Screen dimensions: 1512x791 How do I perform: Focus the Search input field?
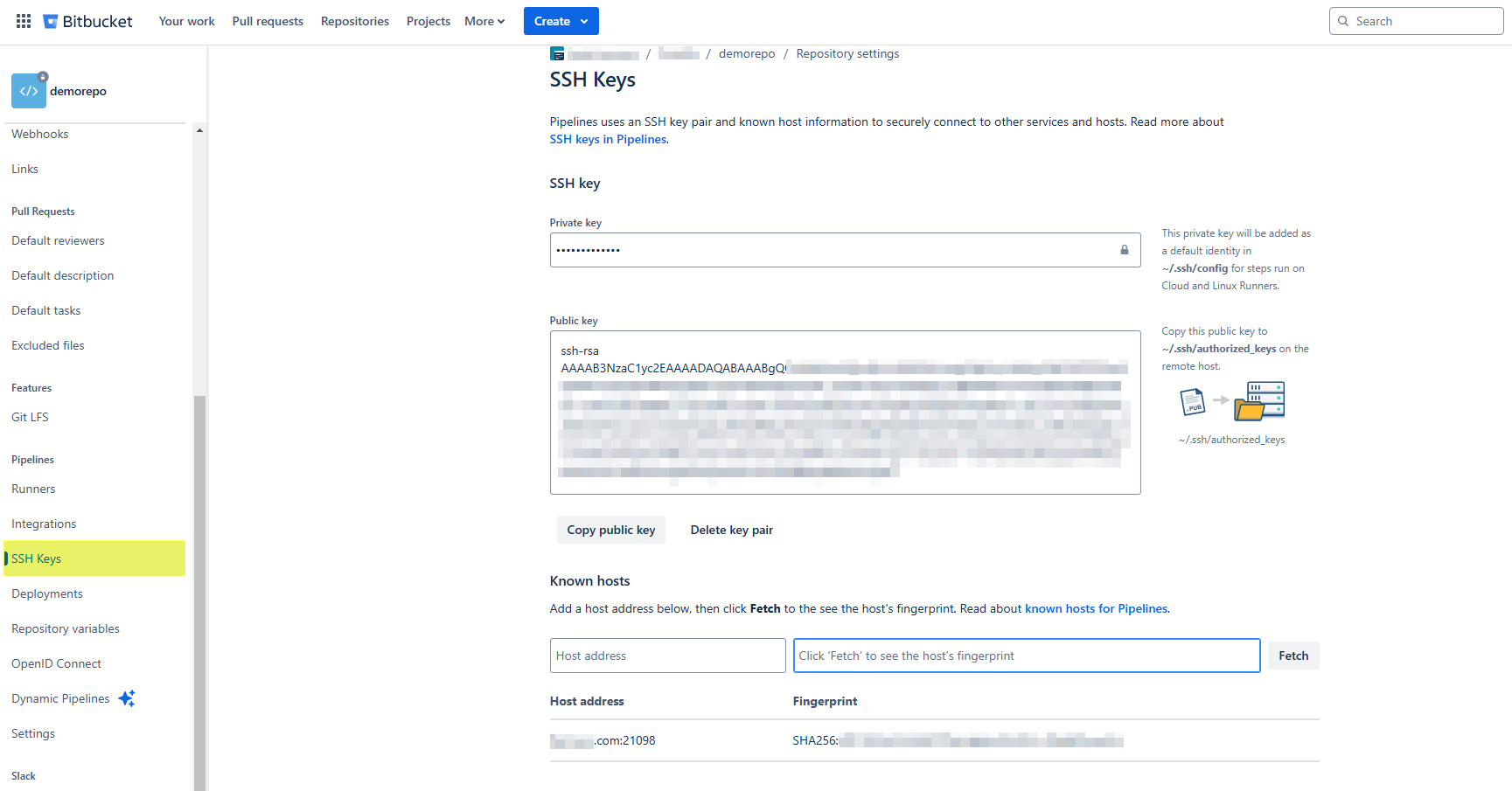(x=1416, y=21)
